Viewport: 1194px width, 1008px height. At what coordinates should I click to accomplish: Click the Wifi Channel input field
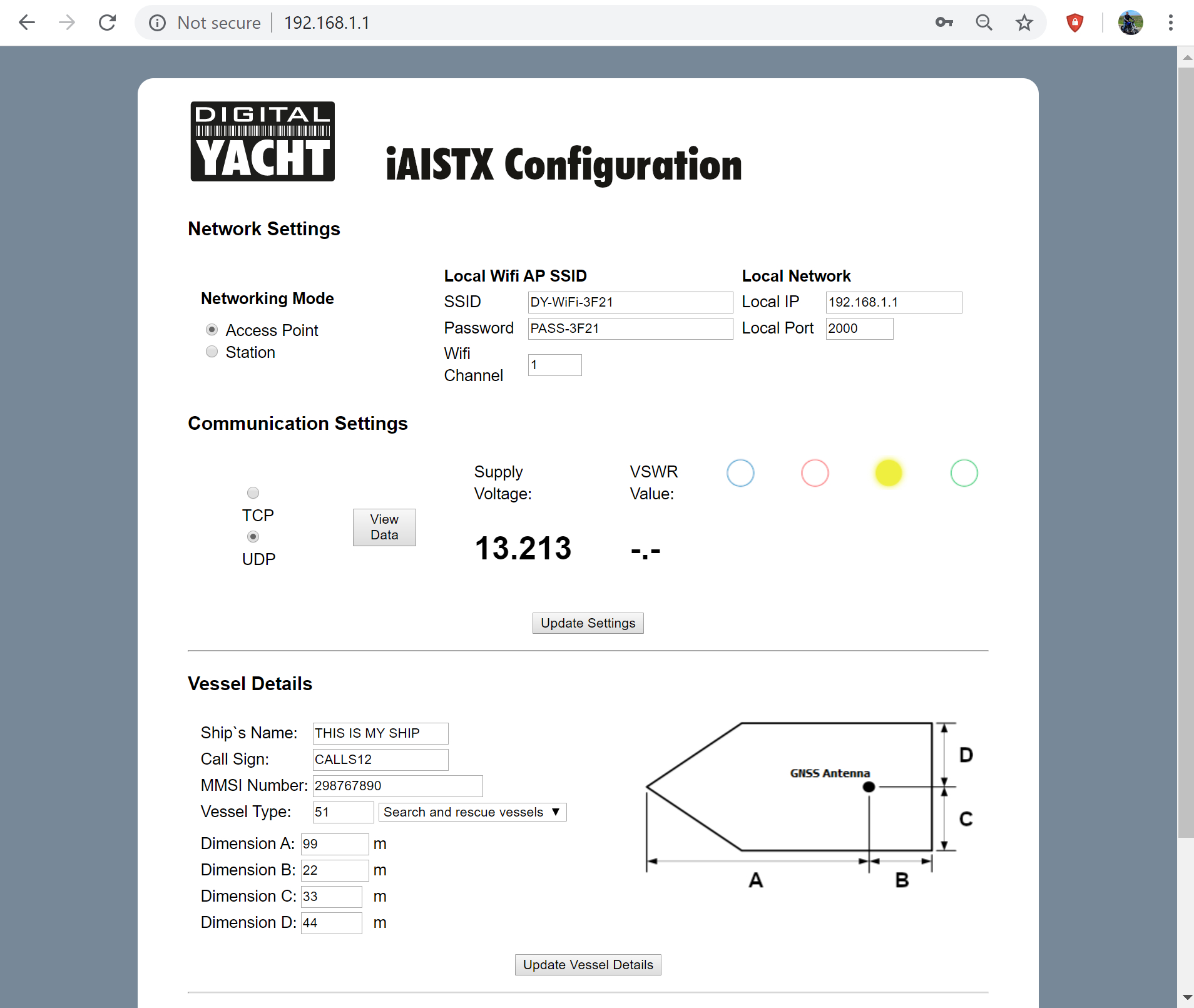tap(554, 365)
